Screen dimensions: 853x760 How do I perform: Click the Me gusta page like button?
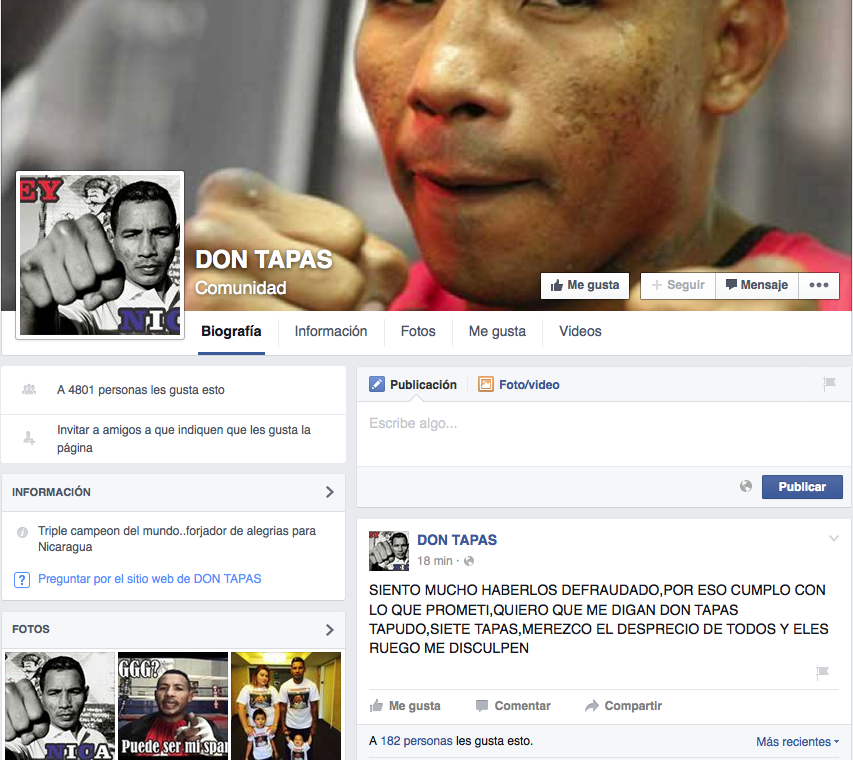tap(585, 286)
